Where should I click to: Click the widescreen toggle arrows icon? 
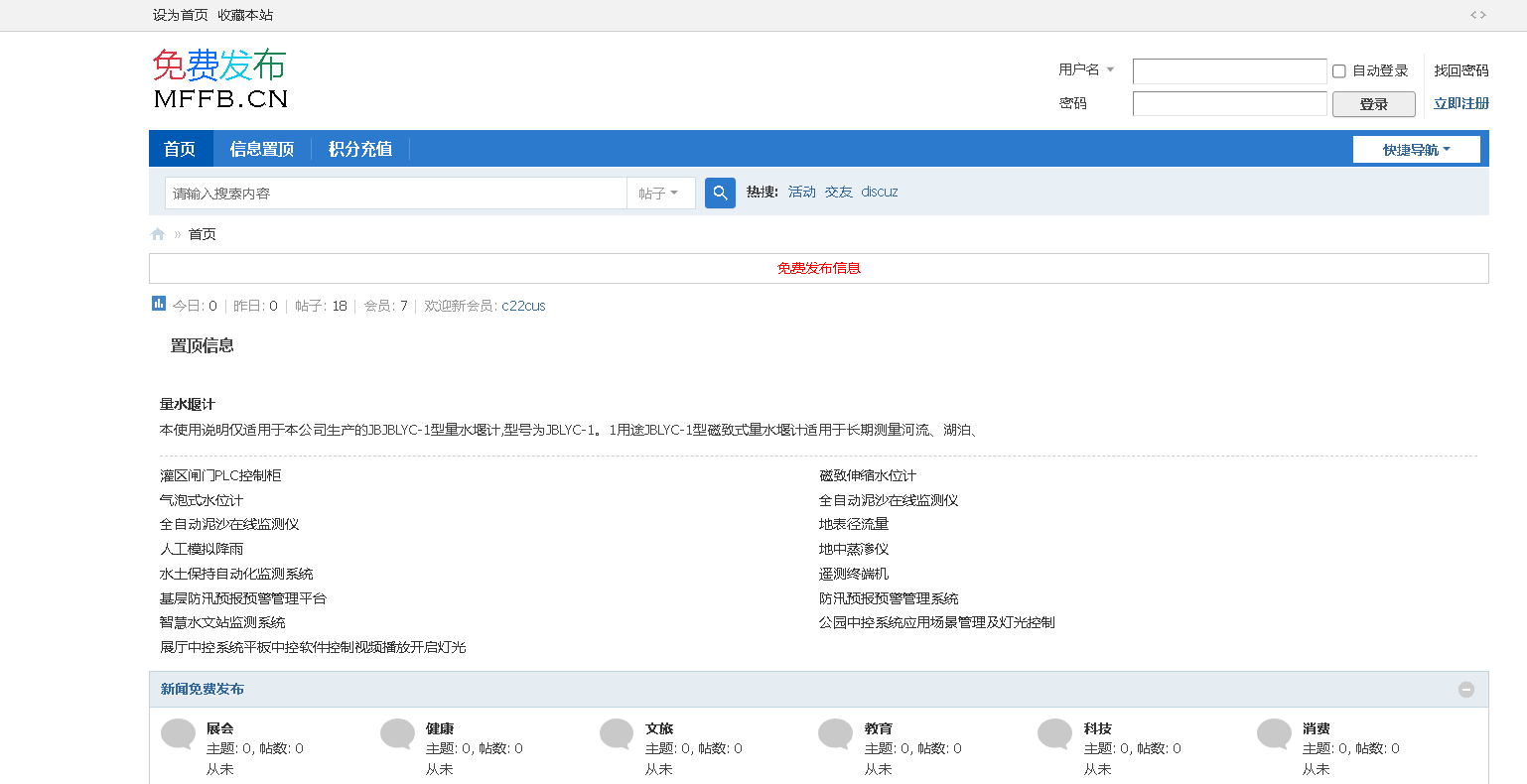coord(1477,15)
